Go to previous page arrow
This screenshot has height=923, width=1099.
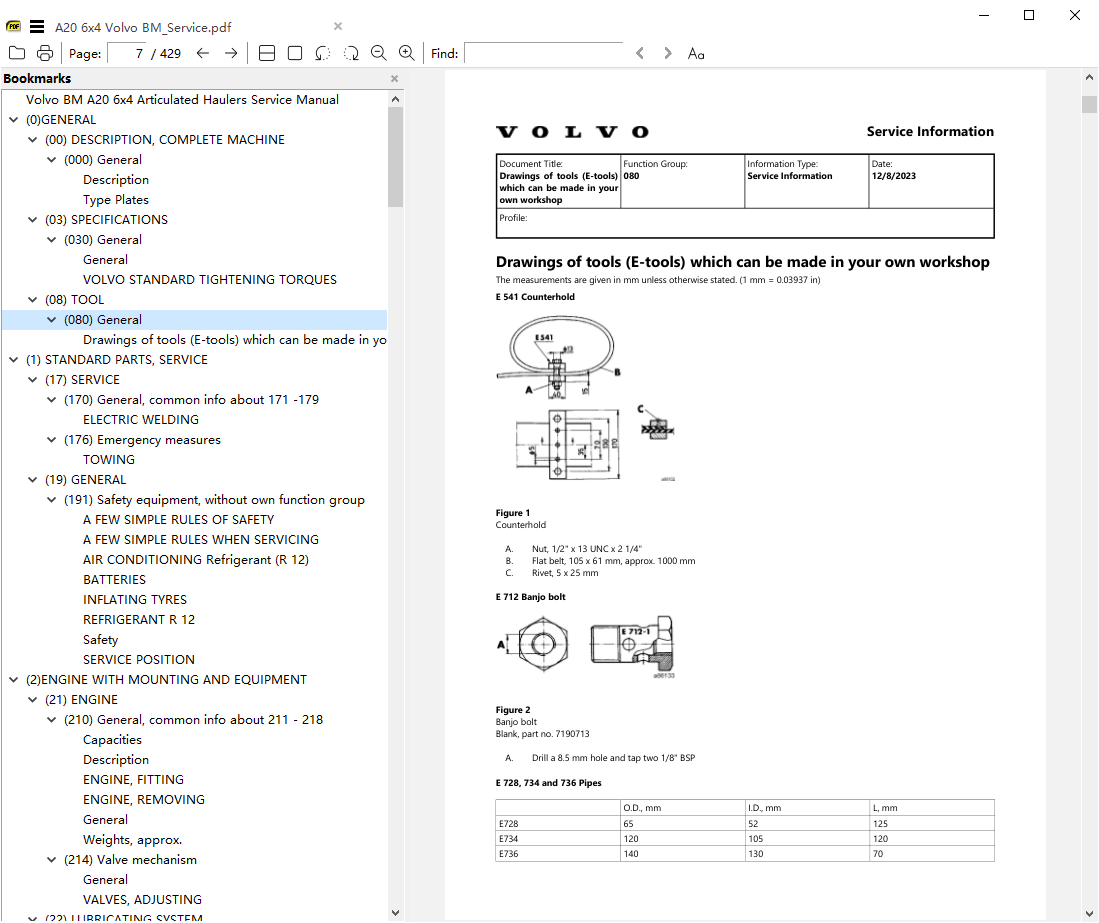203,53
